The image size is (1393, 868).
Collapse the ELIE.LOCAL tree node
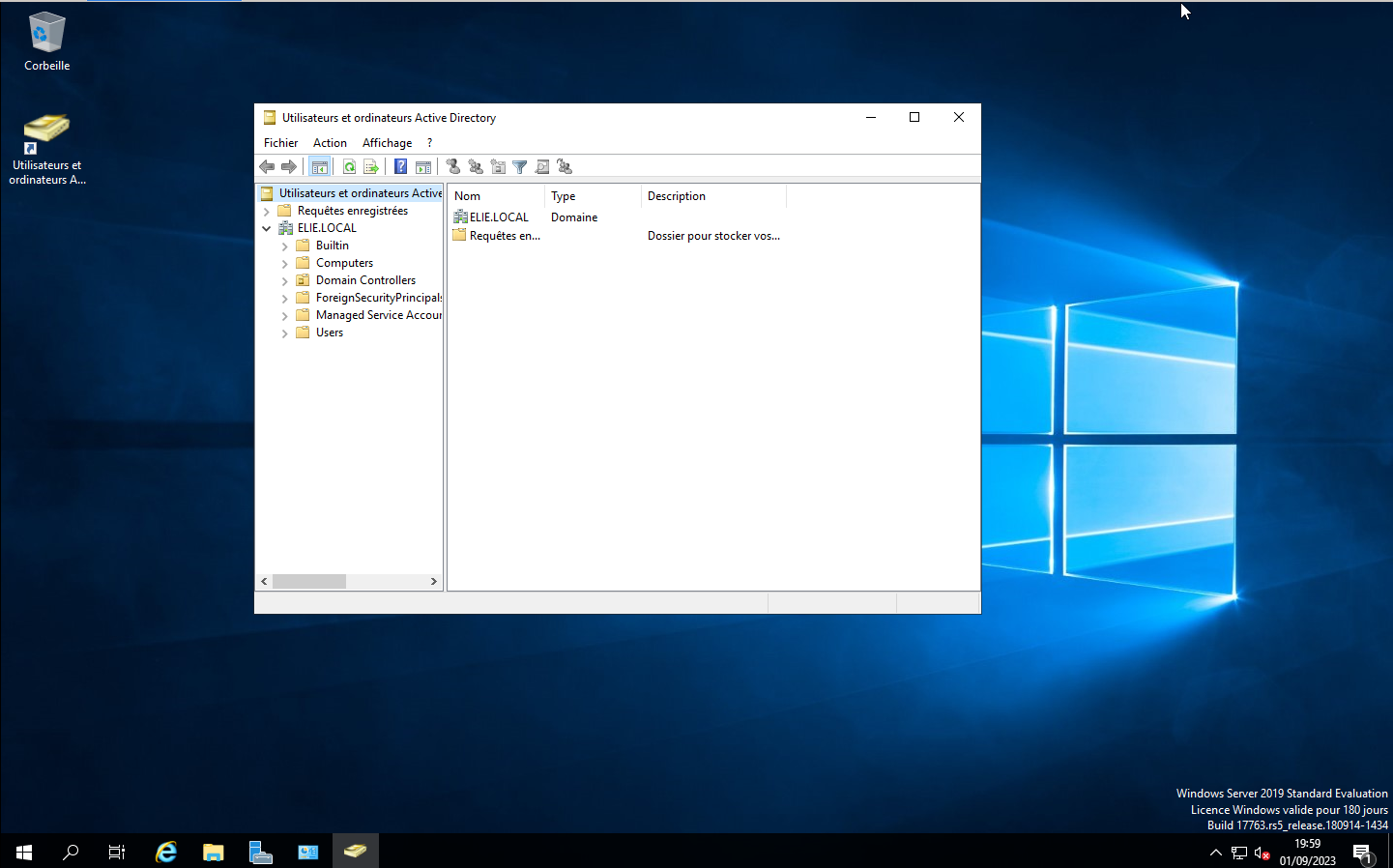(x=267, y=228)
